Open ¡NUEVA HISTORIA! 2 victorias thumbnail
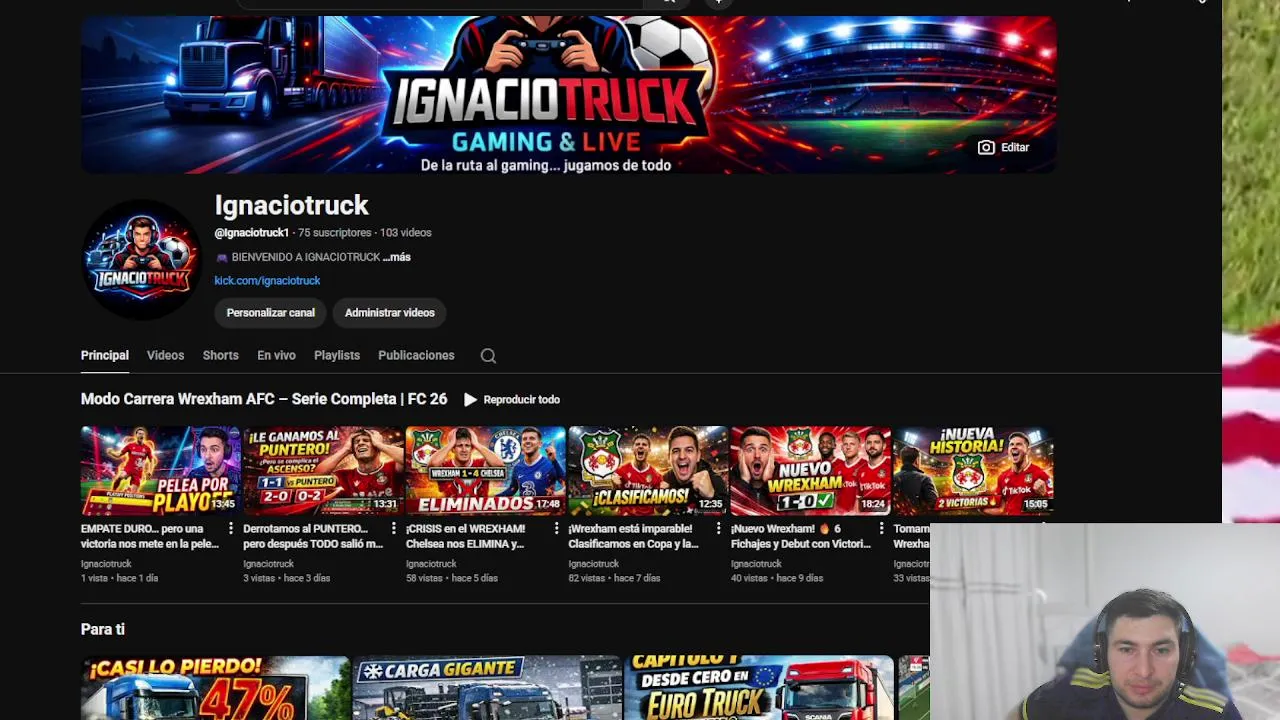The height and width of the screenshot is (720, 1280). 973,471
